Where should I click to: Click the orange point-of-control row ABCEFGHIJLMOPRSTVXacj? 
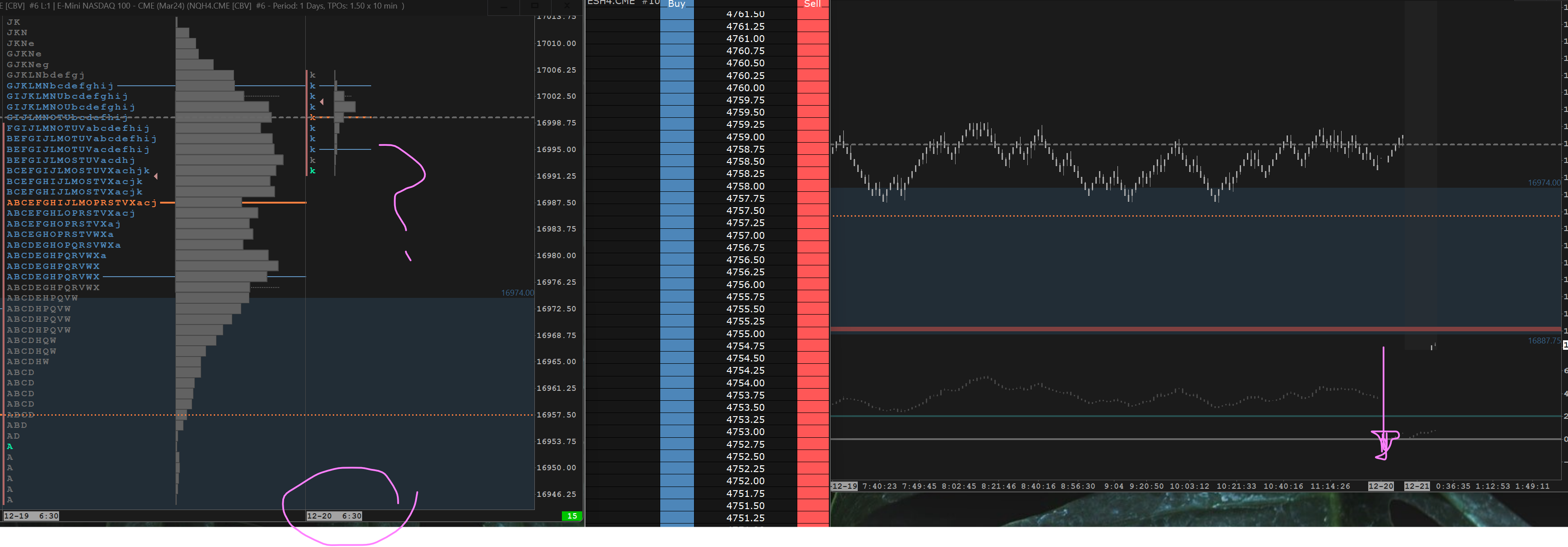point(82,202)
